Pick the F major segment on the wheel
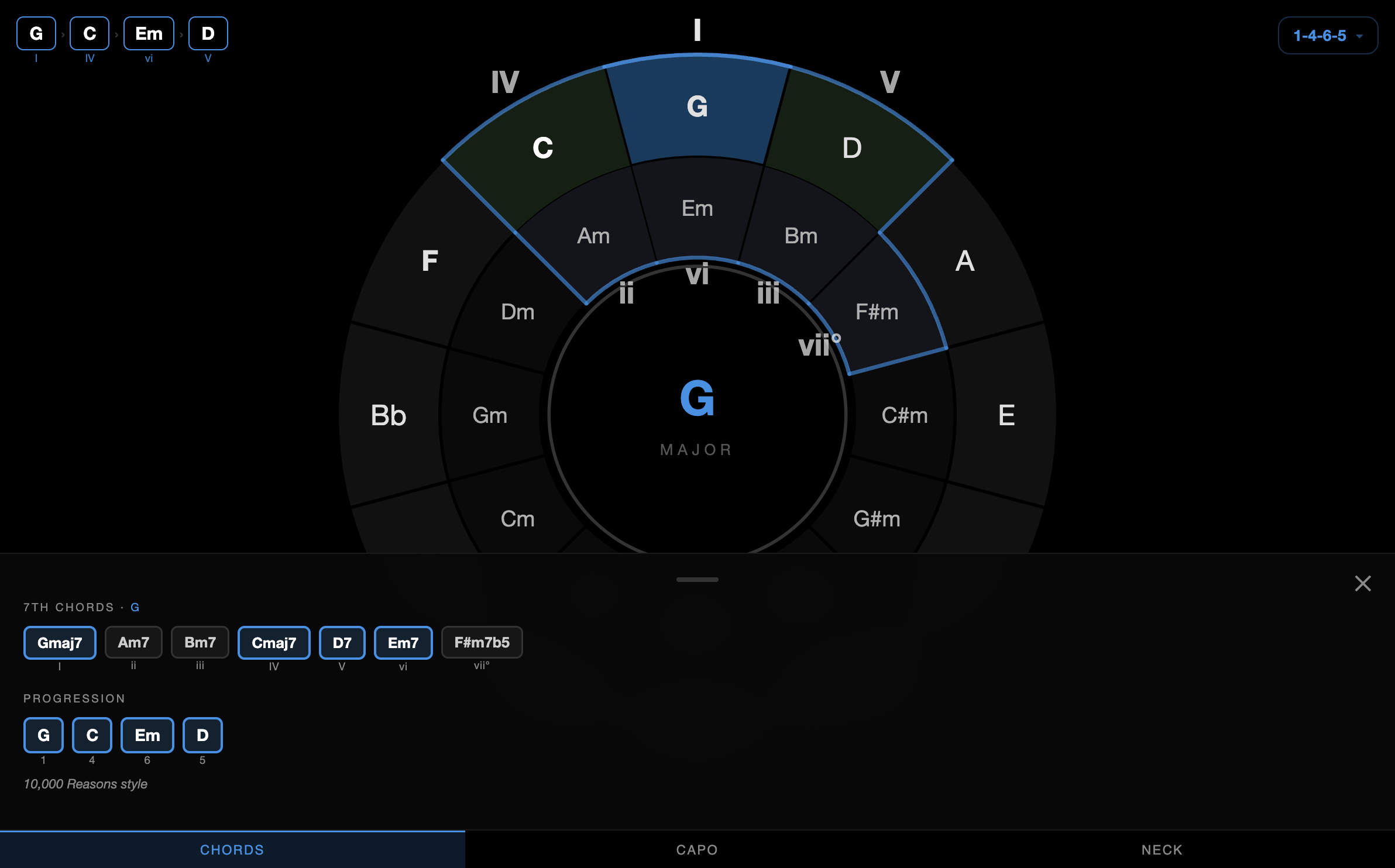 coord(430,261)
